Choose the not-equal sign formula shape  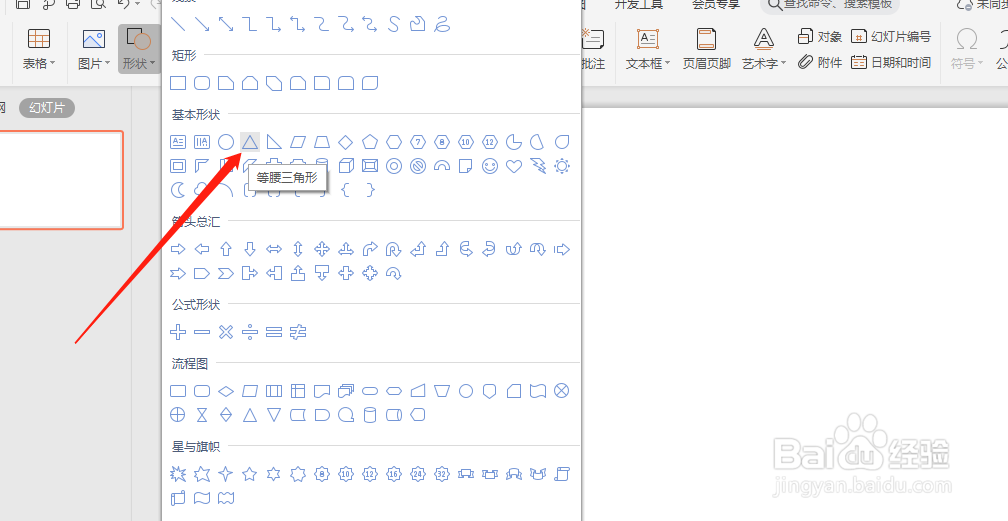(298, 332)
